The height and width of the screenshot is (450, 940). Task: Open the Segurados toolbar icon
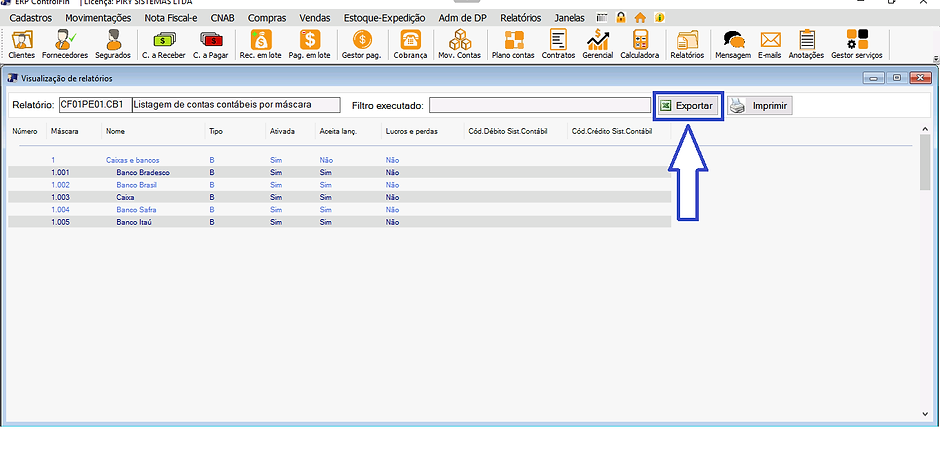(x=113, y=45)
